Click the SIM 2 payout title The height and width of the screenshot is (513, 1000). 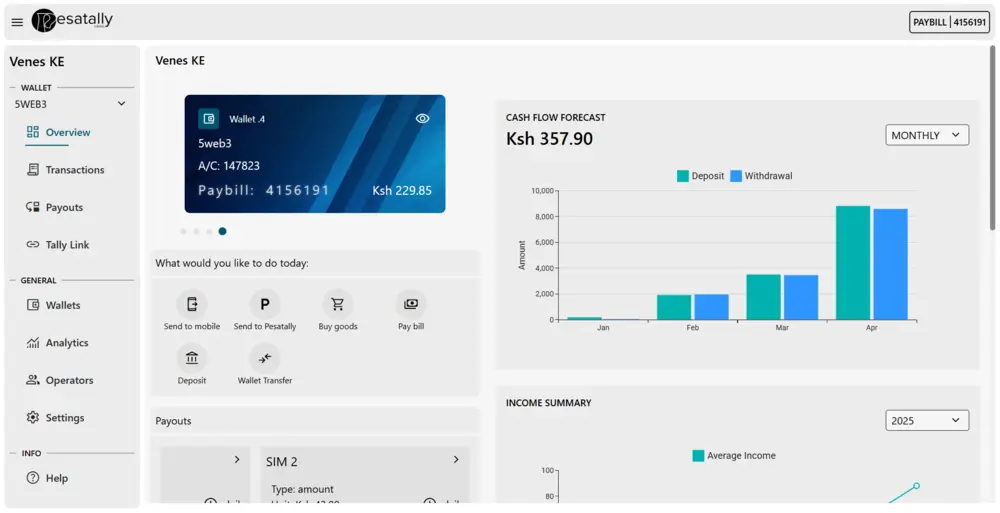click(x=282, y=462)
